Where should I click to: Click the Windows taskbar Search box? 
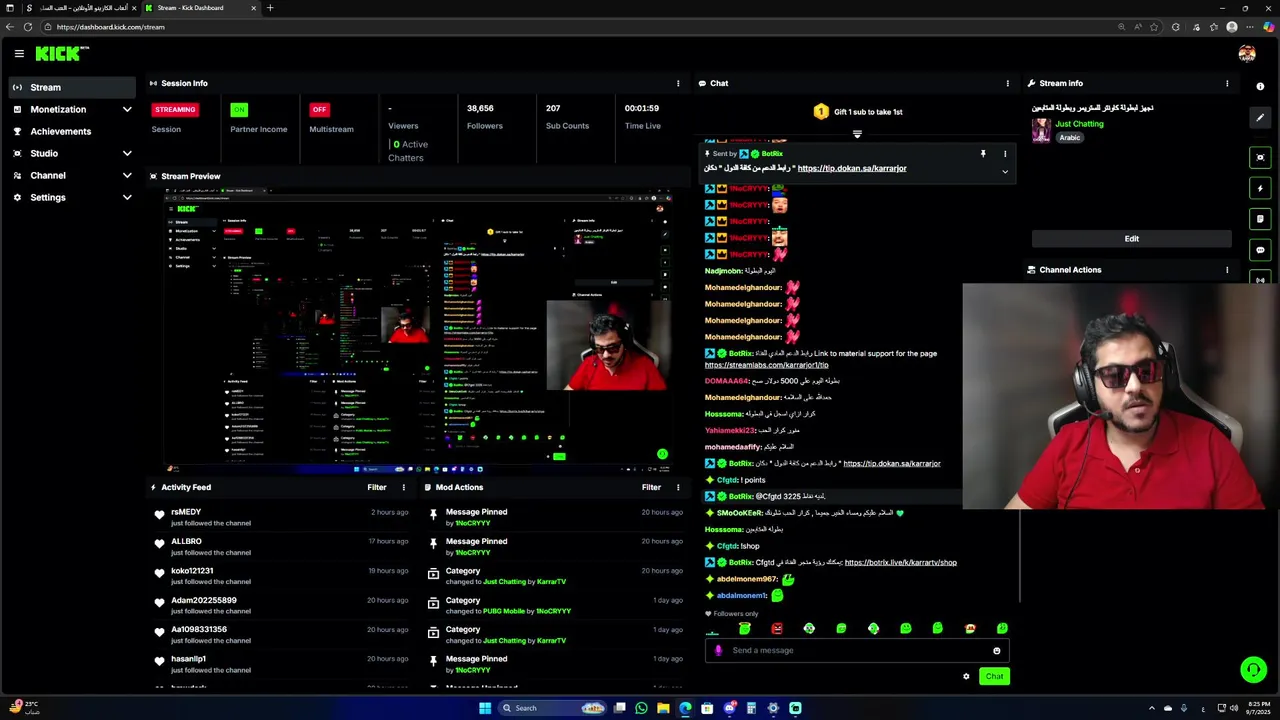pos(550,708)
